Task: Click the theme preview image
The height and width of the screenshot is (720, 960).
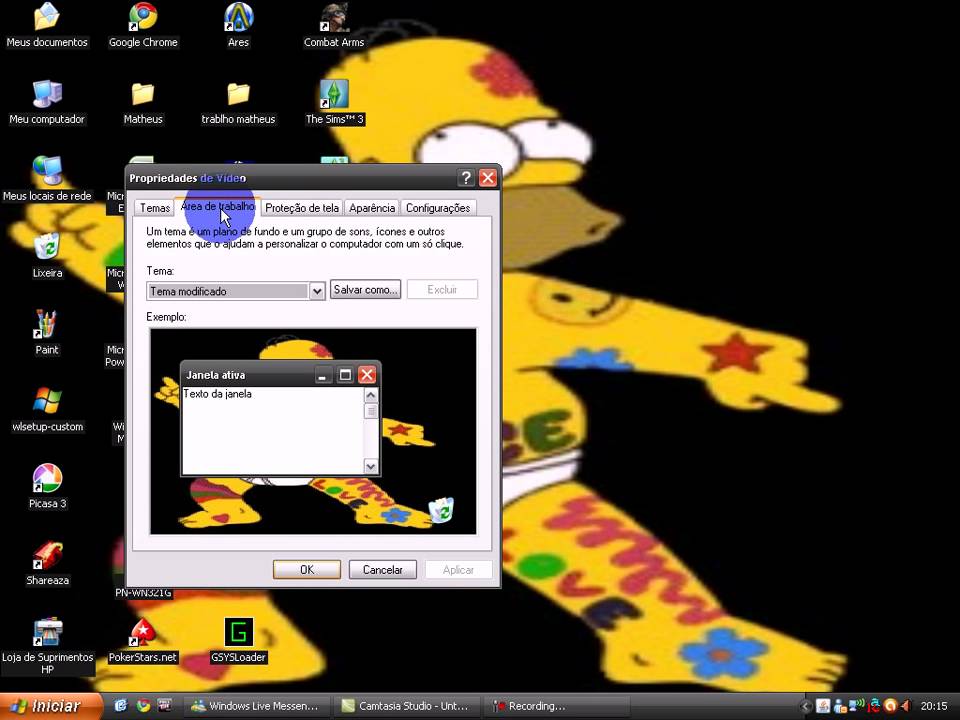Action: pyautogui.click(x=313, y=432)
